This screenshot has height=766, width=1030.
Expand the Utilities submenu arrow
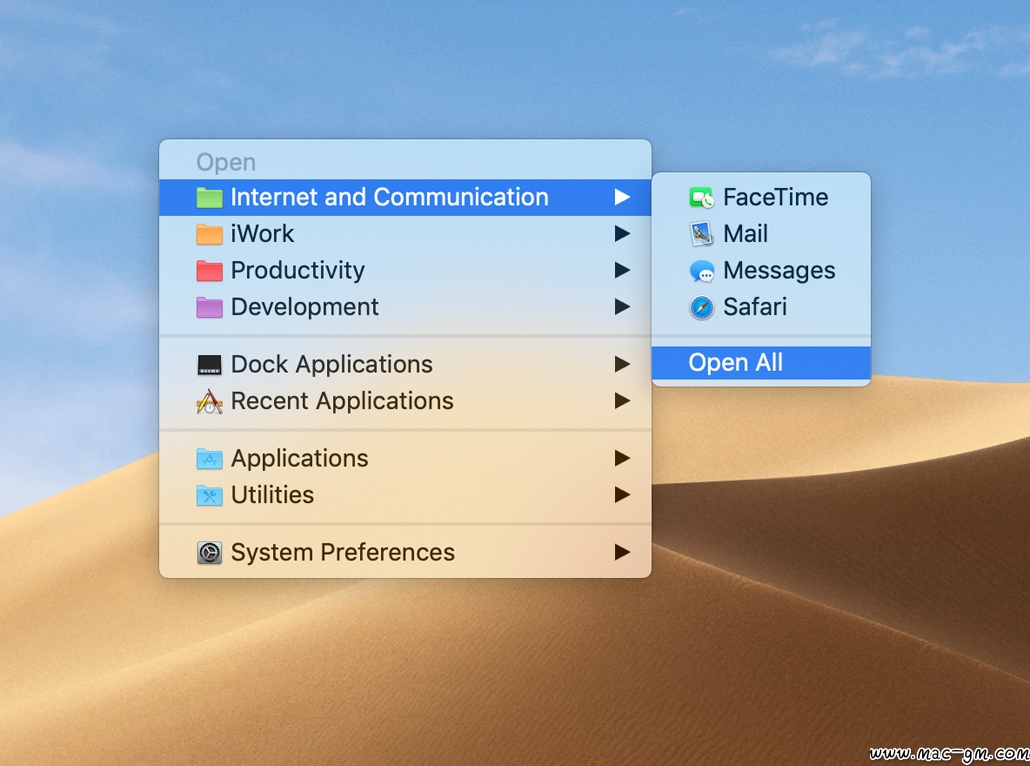pos(622,495)
